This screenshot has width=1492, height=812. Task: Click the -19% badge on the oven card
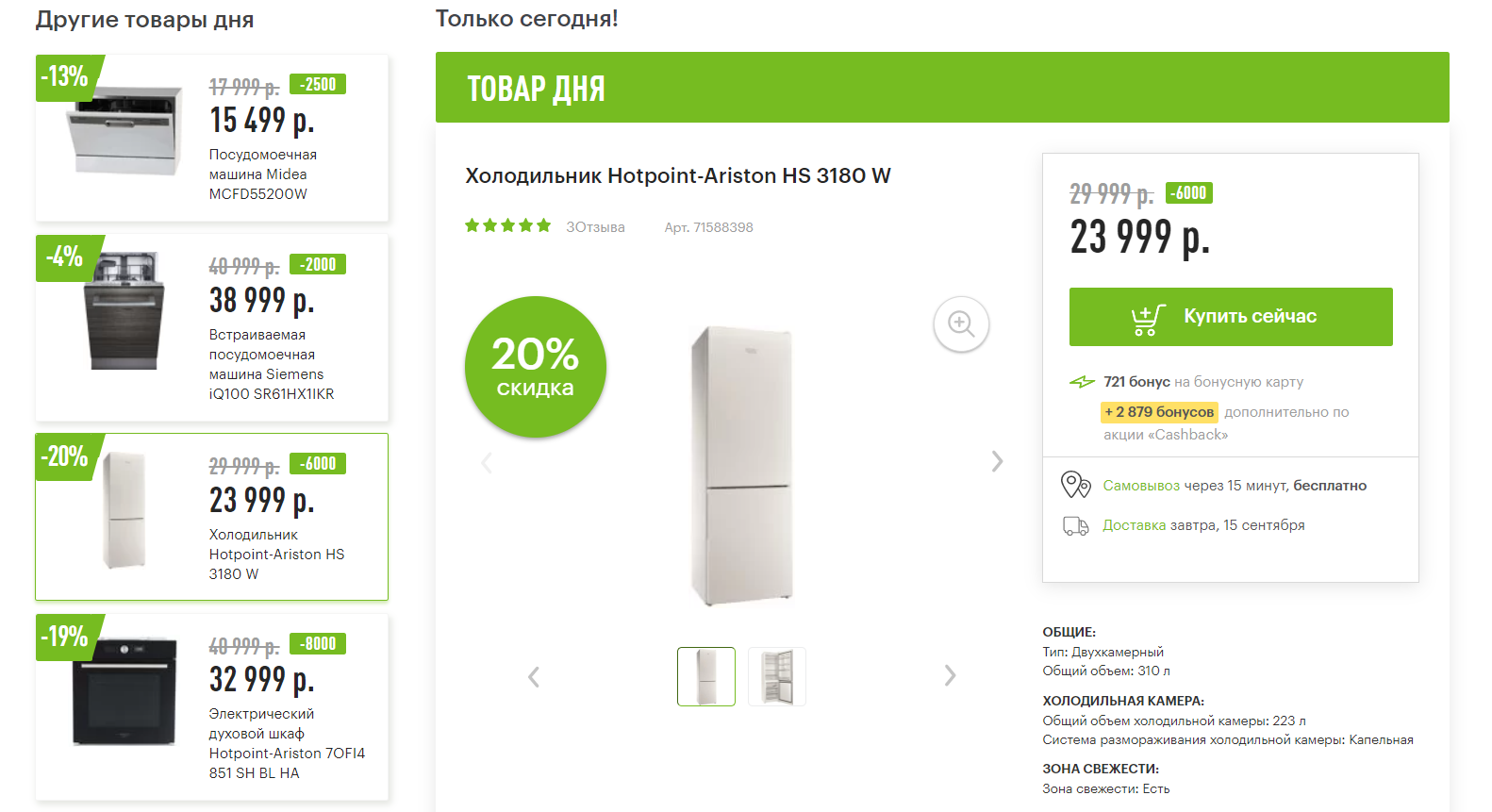click(65, 637)
